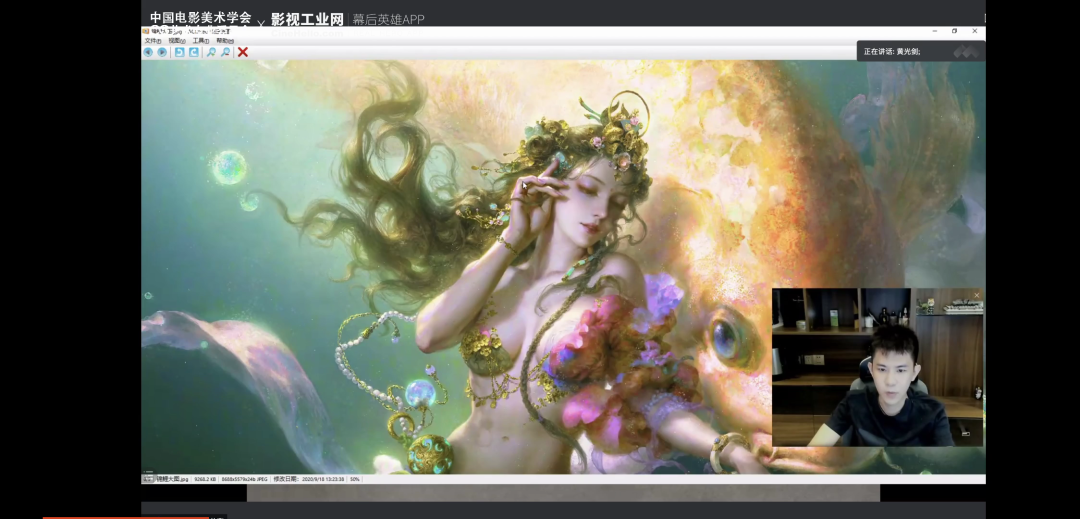Click the 锦鲤大图.jpg file name in status bar
Image resolution: width=1080 pixels, height=519 pixels.
(x=173, y=479)
